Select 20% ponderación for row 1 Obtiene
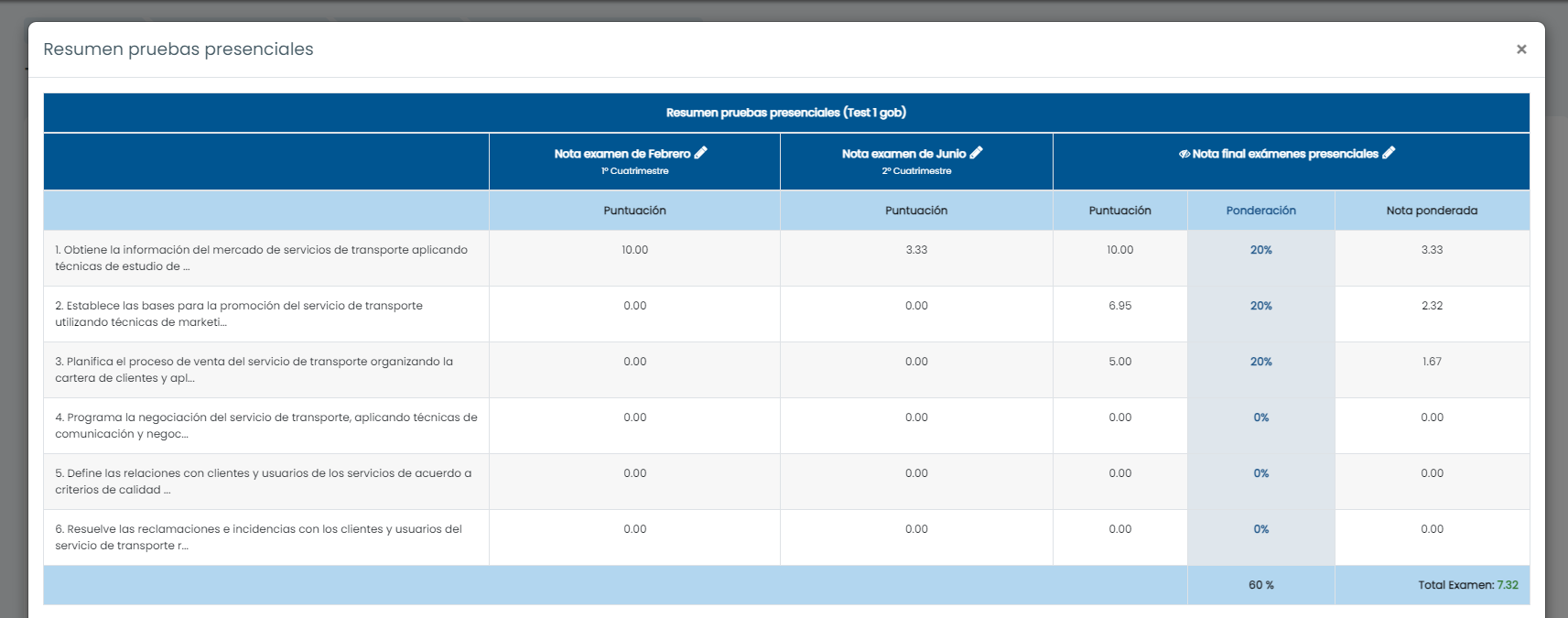Screen dimensions: 1568x618 [x=1261, y=250]
